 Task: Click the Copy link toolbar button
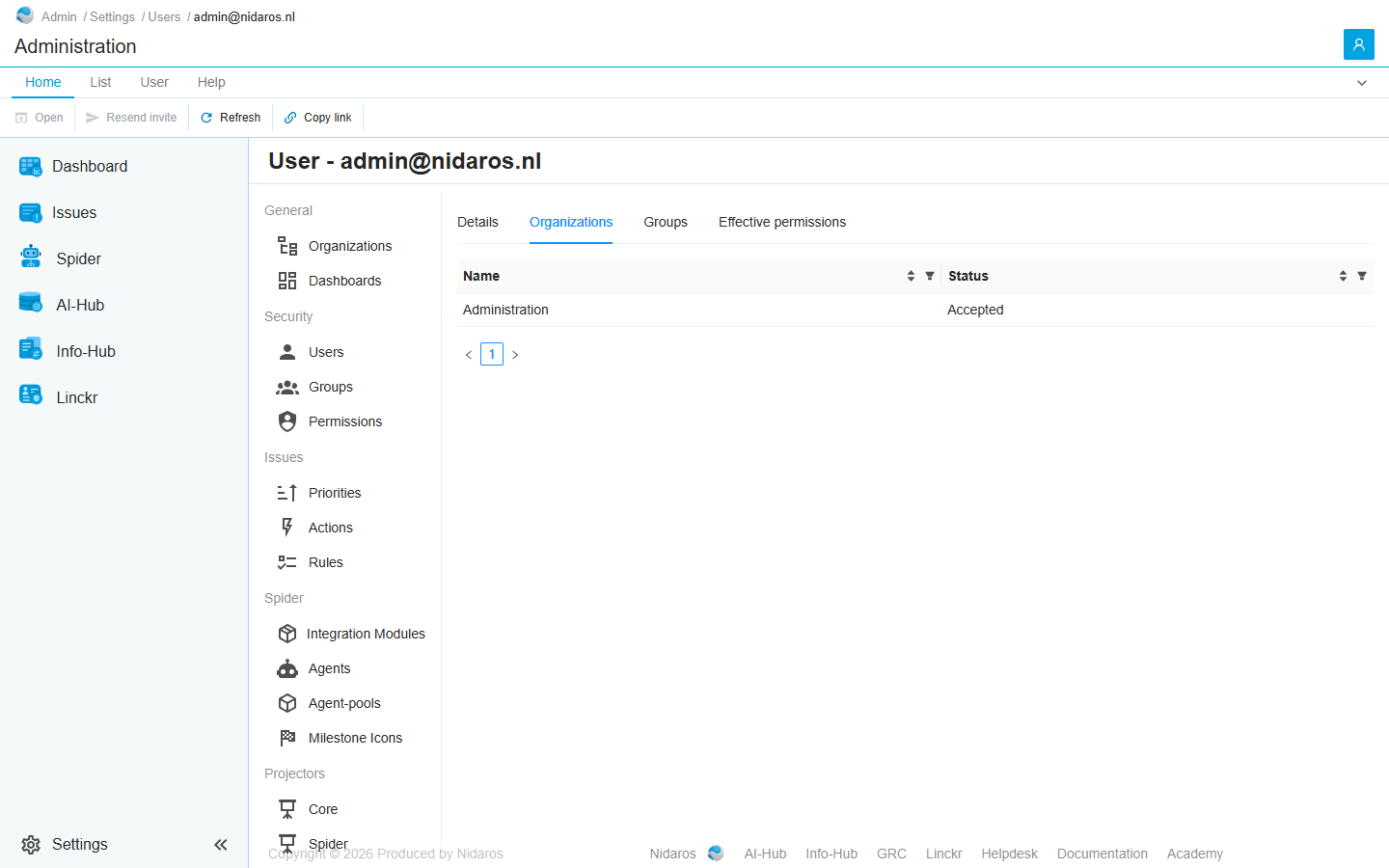click(x=318, y=118)
